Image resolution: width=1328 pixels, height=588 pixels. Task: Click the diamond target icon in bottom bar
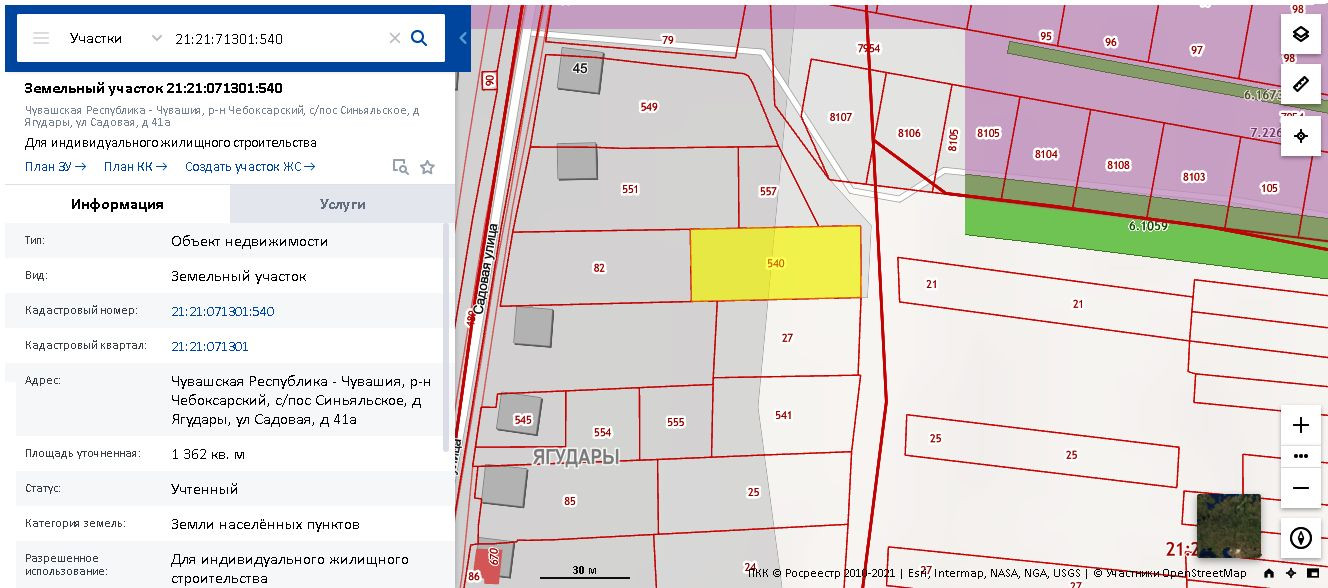coord(1291,573)
